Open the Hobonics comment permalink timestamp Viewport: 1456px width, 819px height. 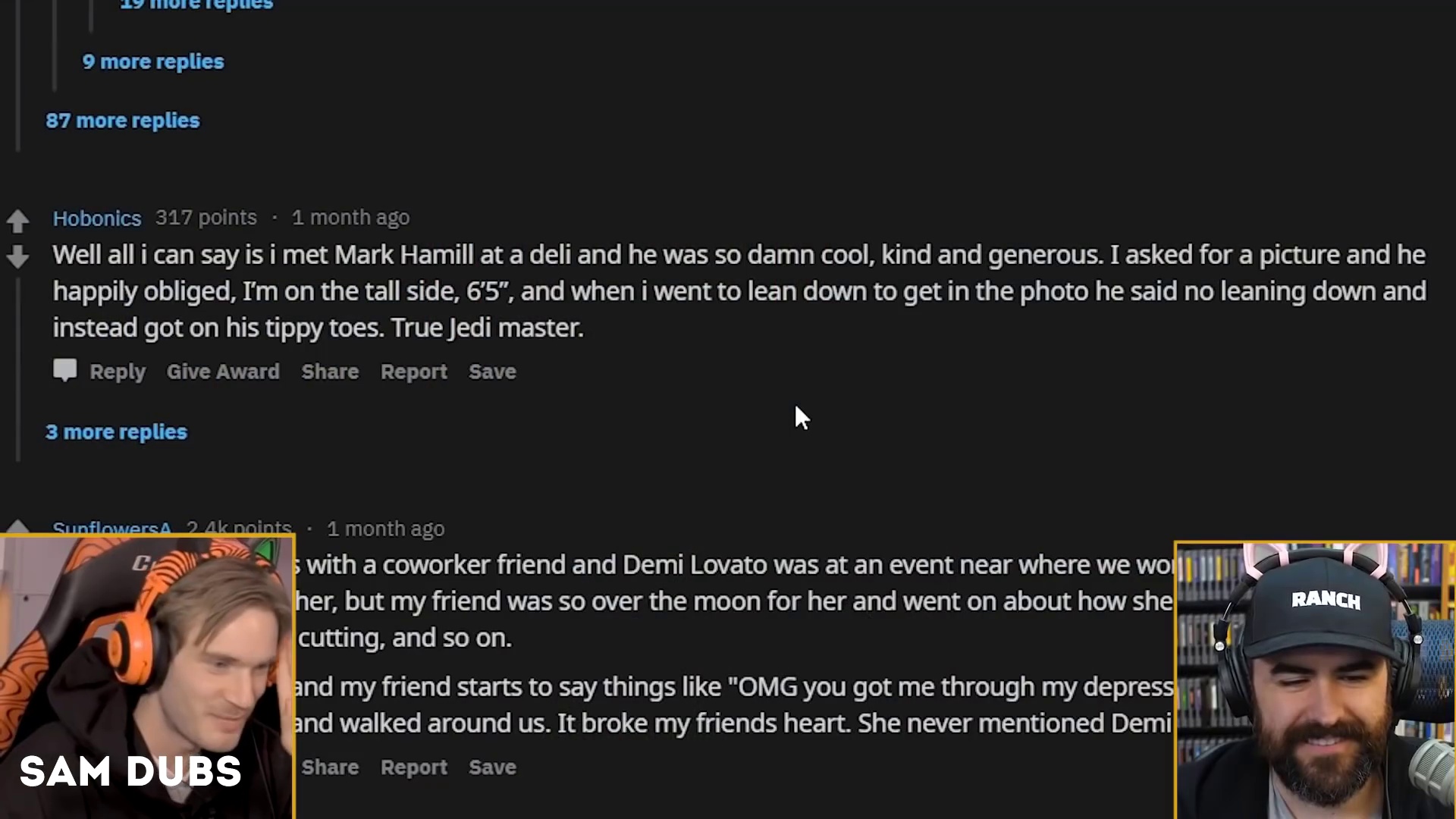[350, 218]
